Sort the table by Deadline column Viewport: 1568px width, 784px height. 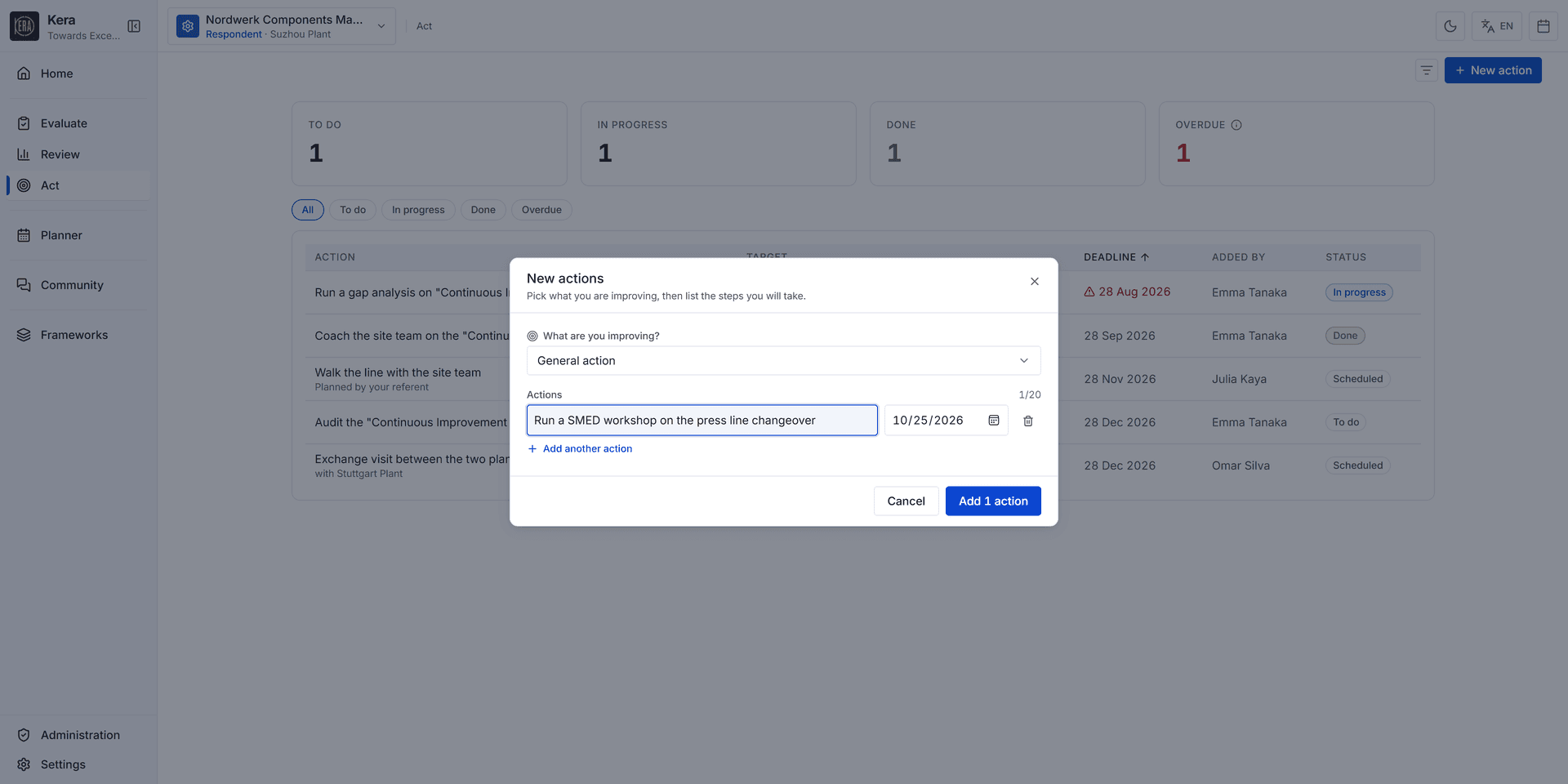[x=1116, y=257]
